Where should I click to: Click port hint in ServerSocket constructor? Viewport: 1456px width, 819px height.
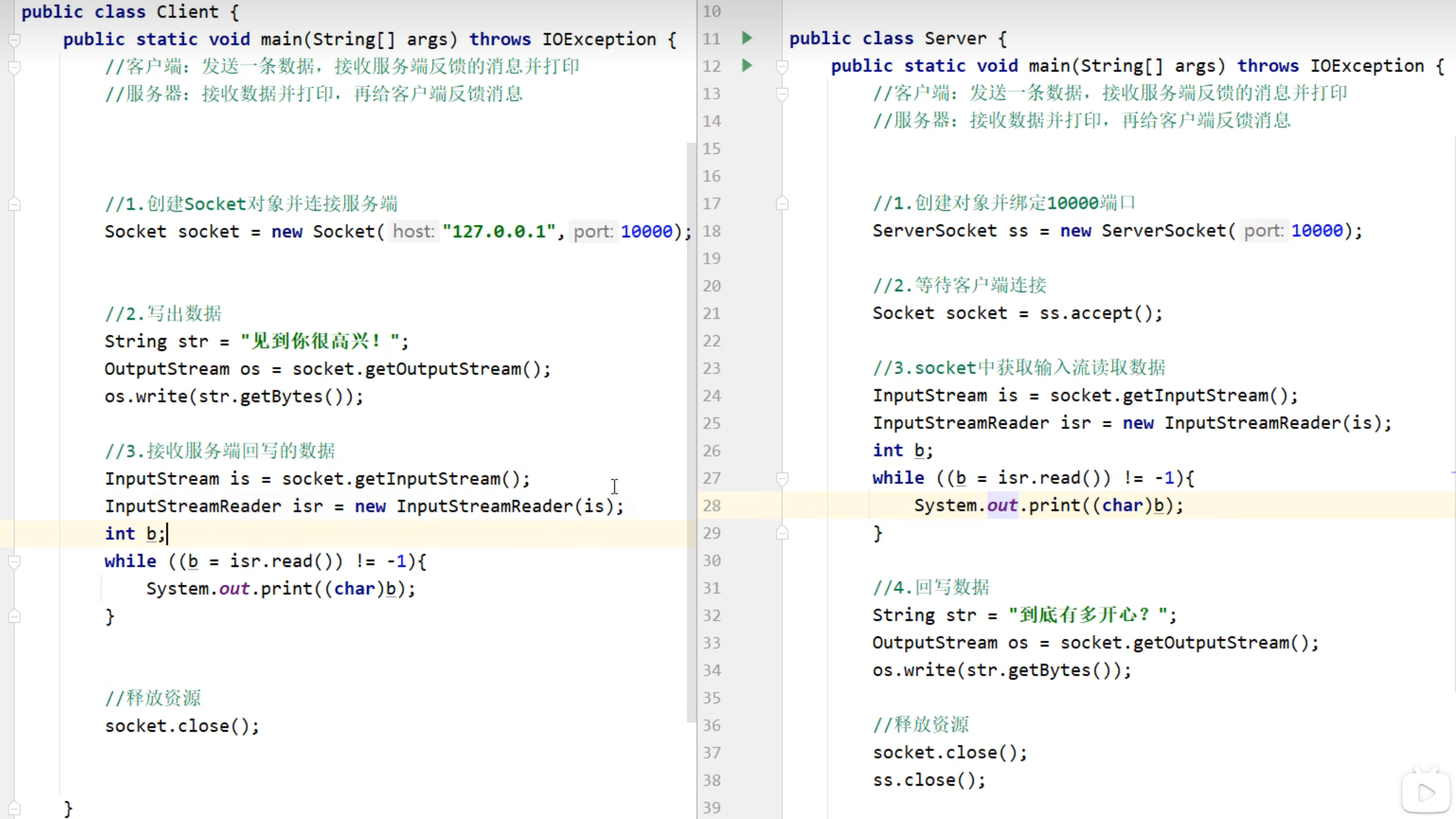pyautogui.click(x=1264, y=231)
